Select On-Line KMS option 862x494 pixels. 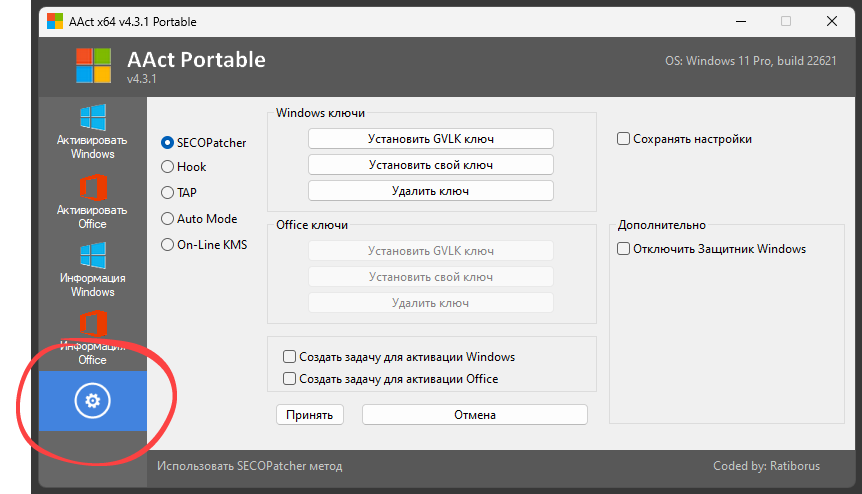pos(168,245)
